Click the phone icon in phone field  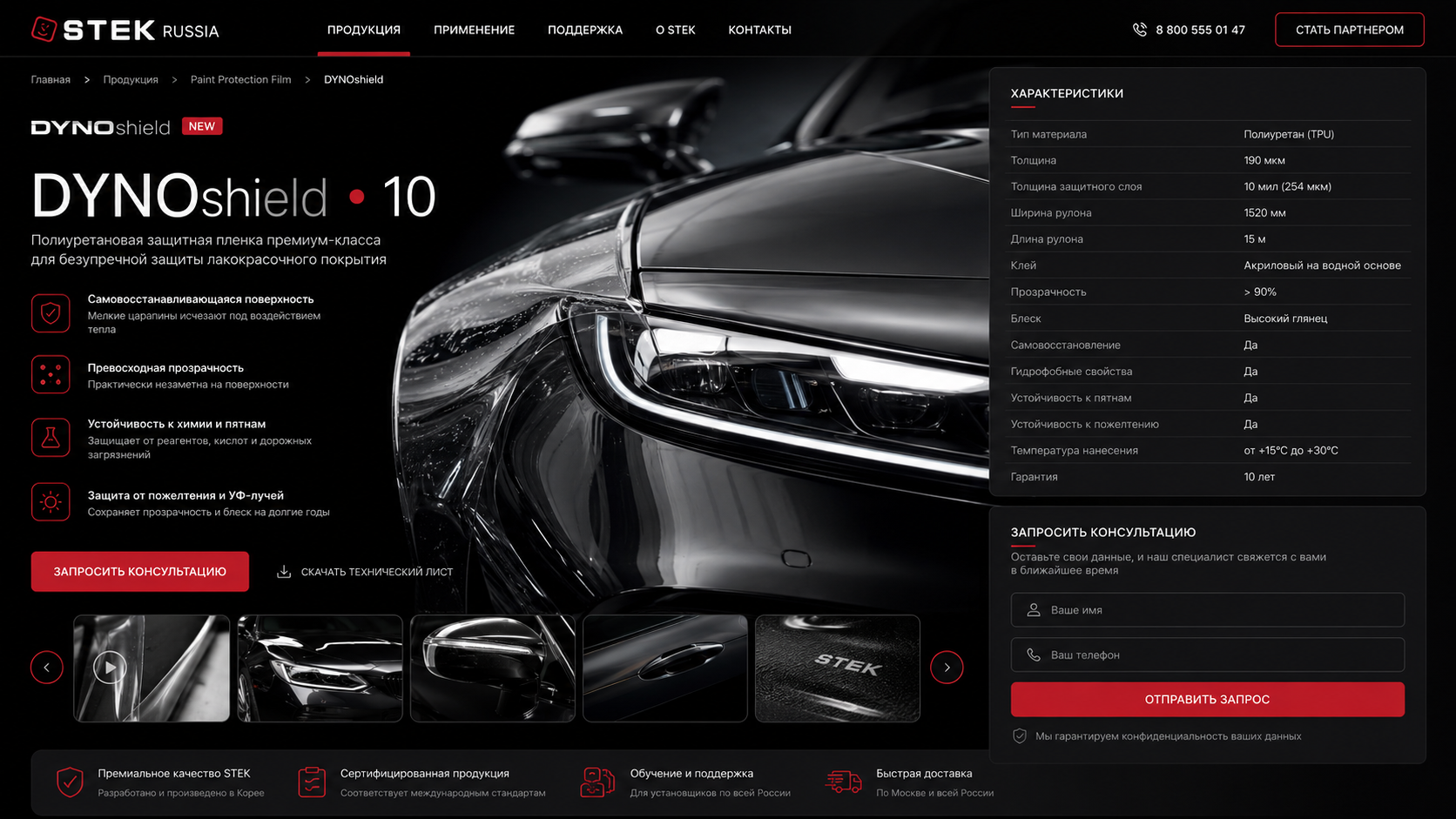pos(1034,655)
